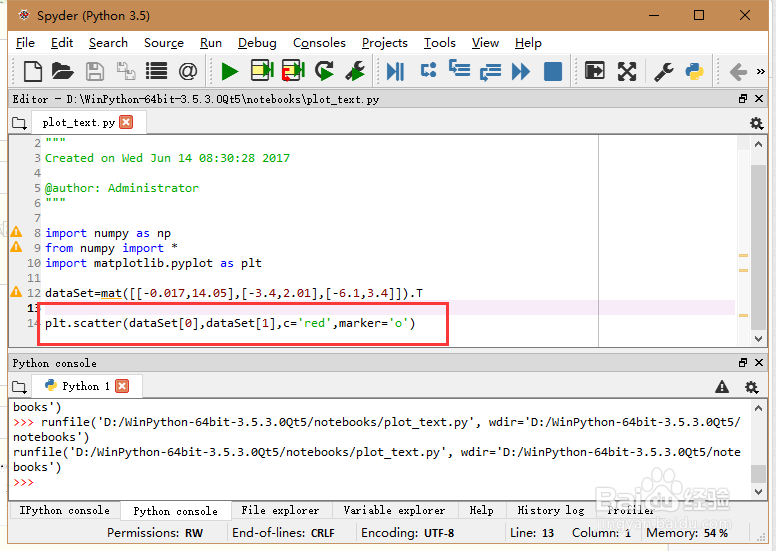This screenshot has width=776, height=551.
Task: Click the console warning triangle icon
Action: (x=722, y=387)
